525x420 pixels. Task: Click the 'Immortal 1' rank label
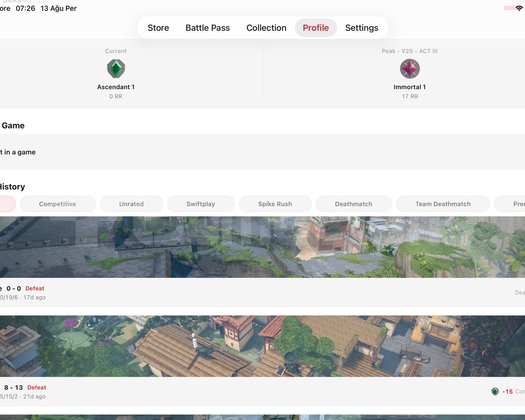(410, 87)
